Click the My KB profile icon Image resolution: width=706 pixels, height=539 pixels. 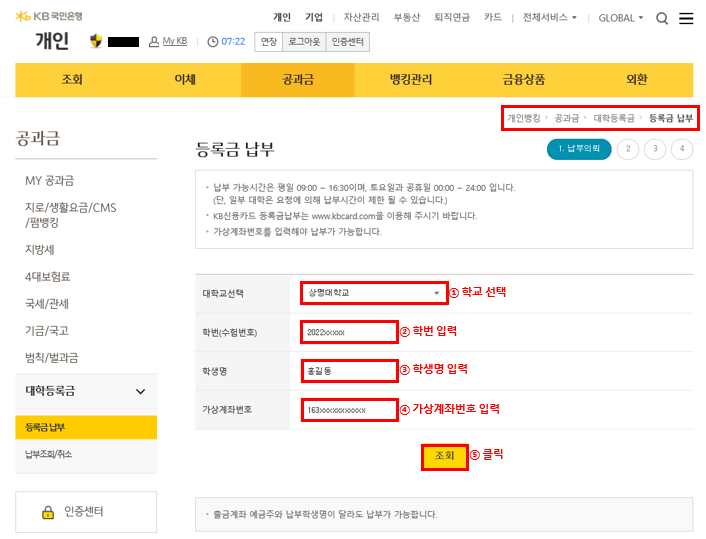pyautogui.click(x=153, y=41)
